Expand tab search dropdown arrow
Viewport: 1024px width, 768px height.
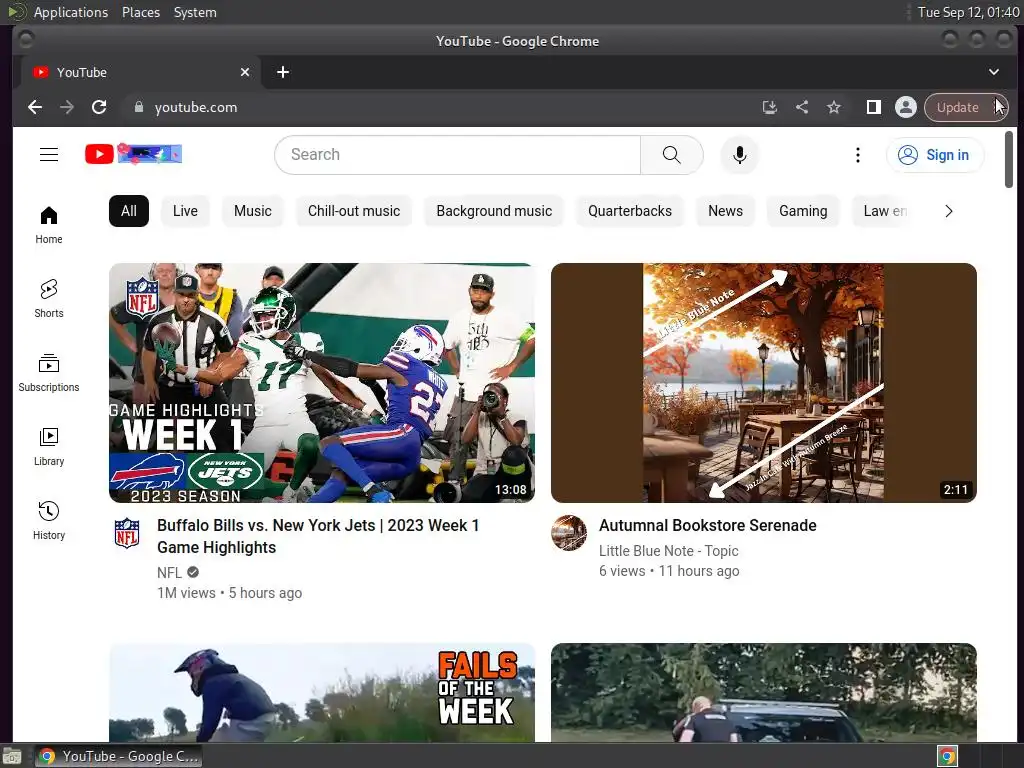click(993, 72)
